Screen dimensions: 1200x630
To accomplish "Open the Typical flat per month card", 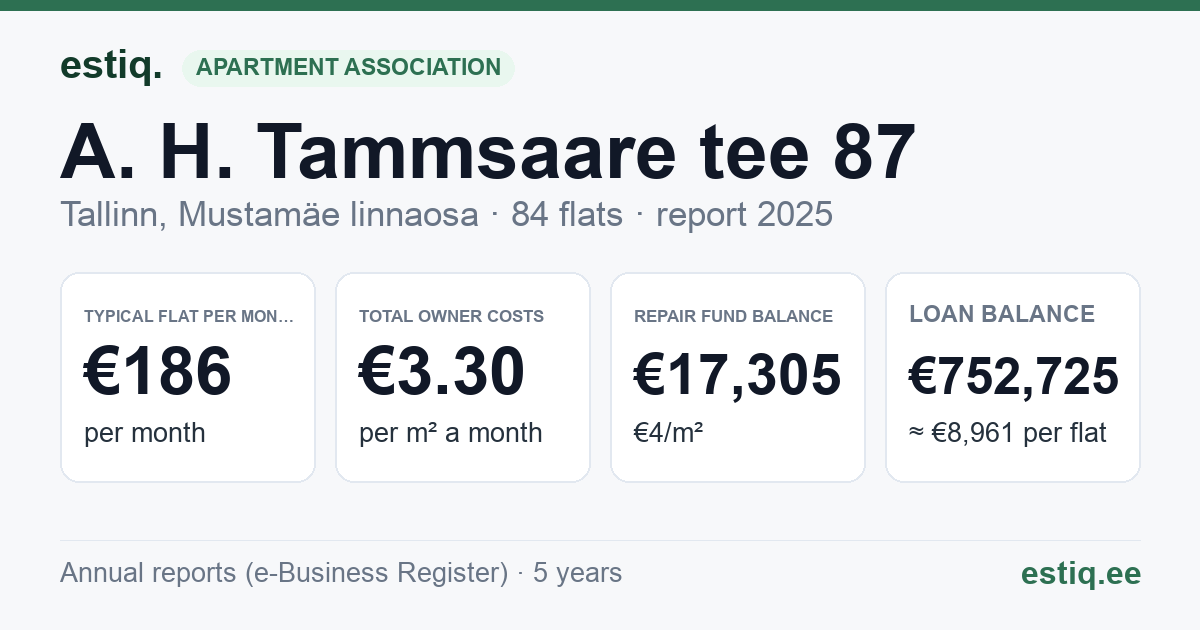I will click(188, 377).
